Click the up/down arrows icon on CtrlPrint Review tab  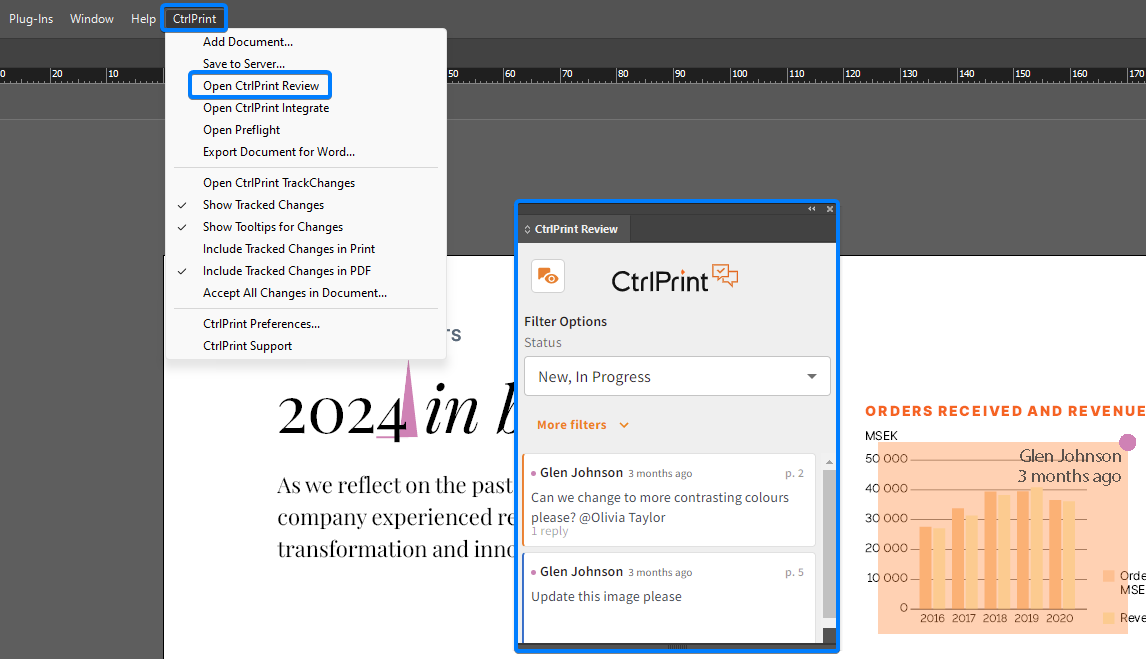click(x=527, y=229)
